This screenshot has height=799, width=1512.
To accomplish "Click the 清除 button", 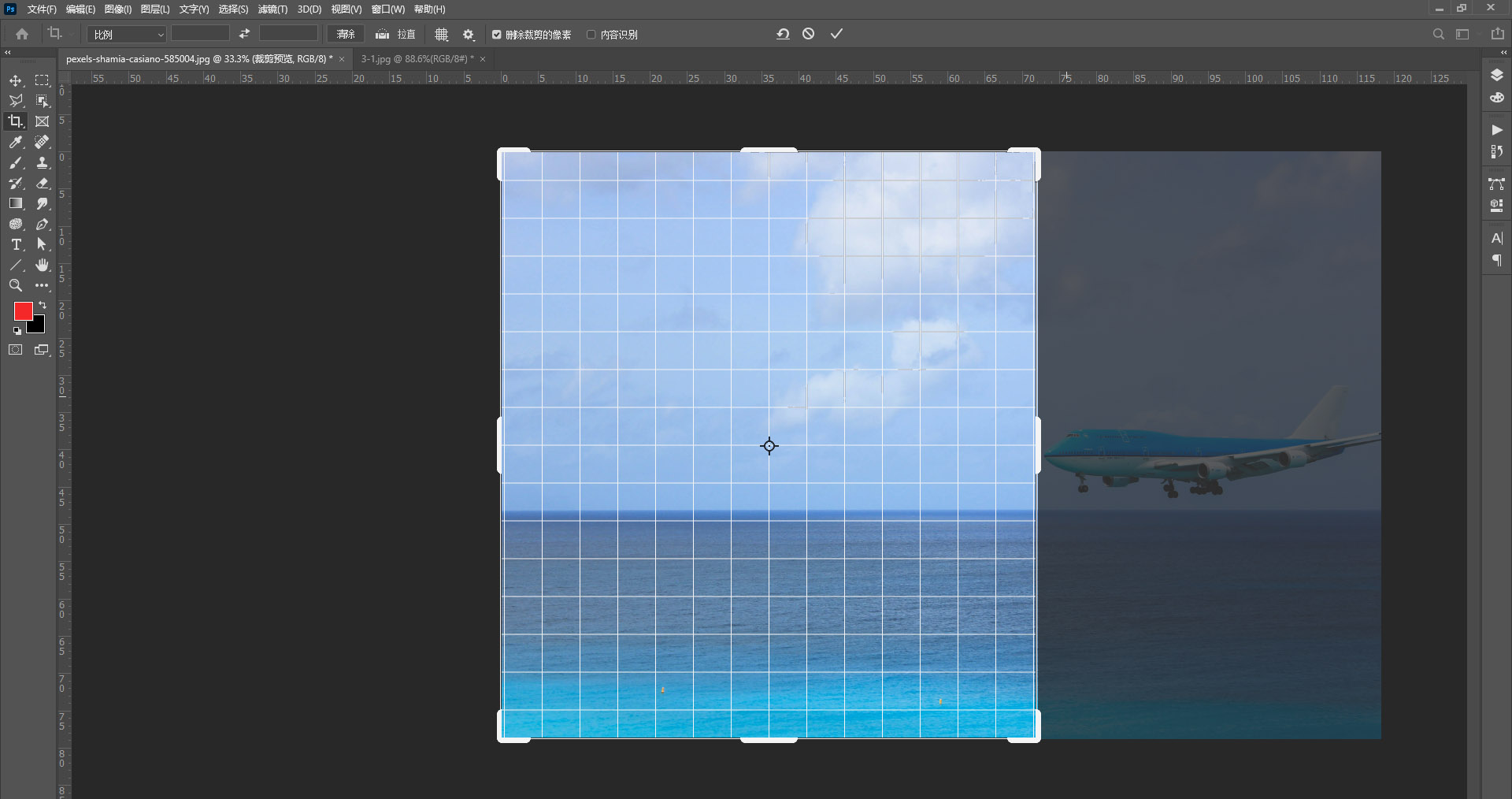I will tap(346, 35).
